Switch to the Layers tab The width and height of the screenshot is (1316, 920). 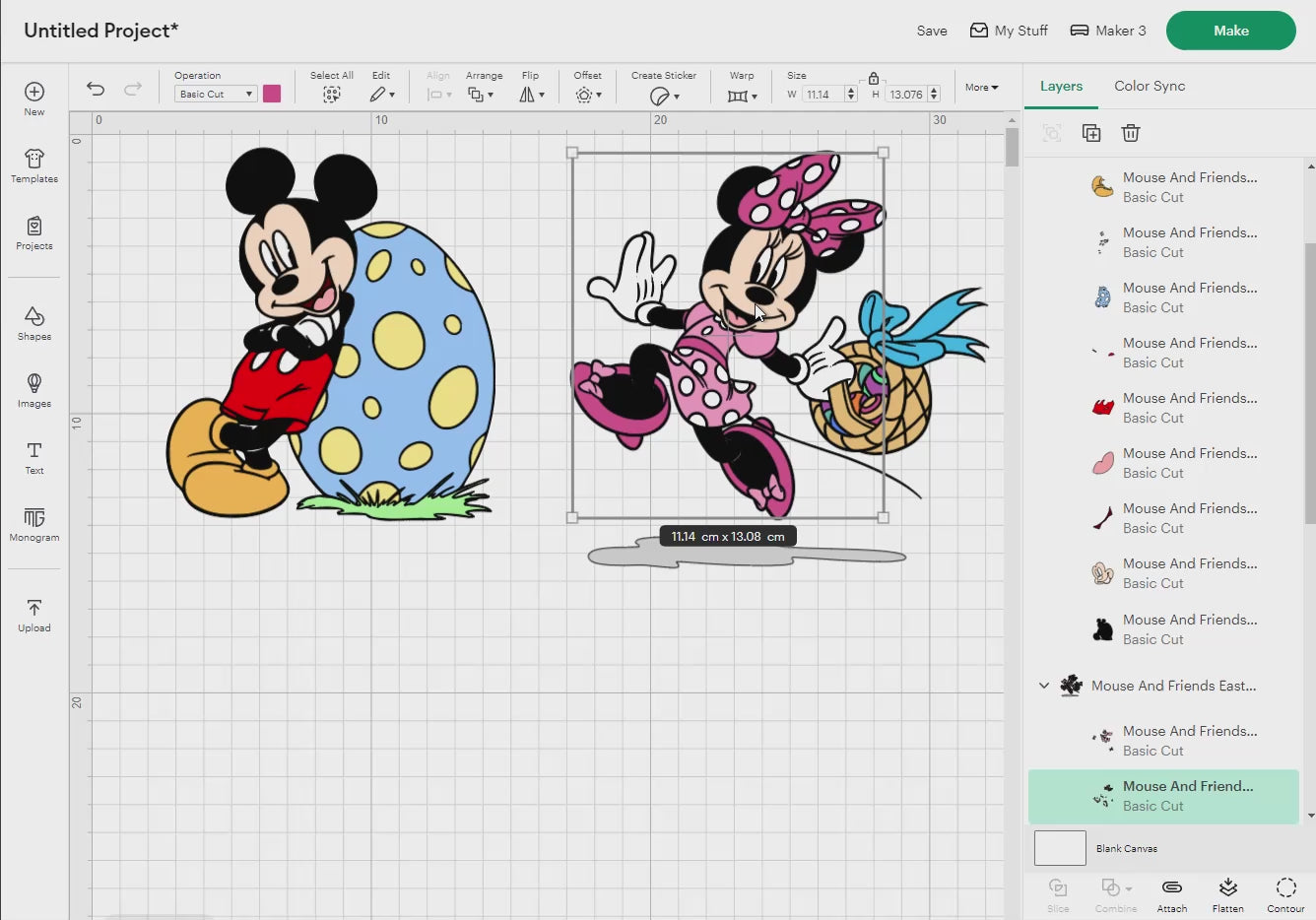click(1061, 86)
